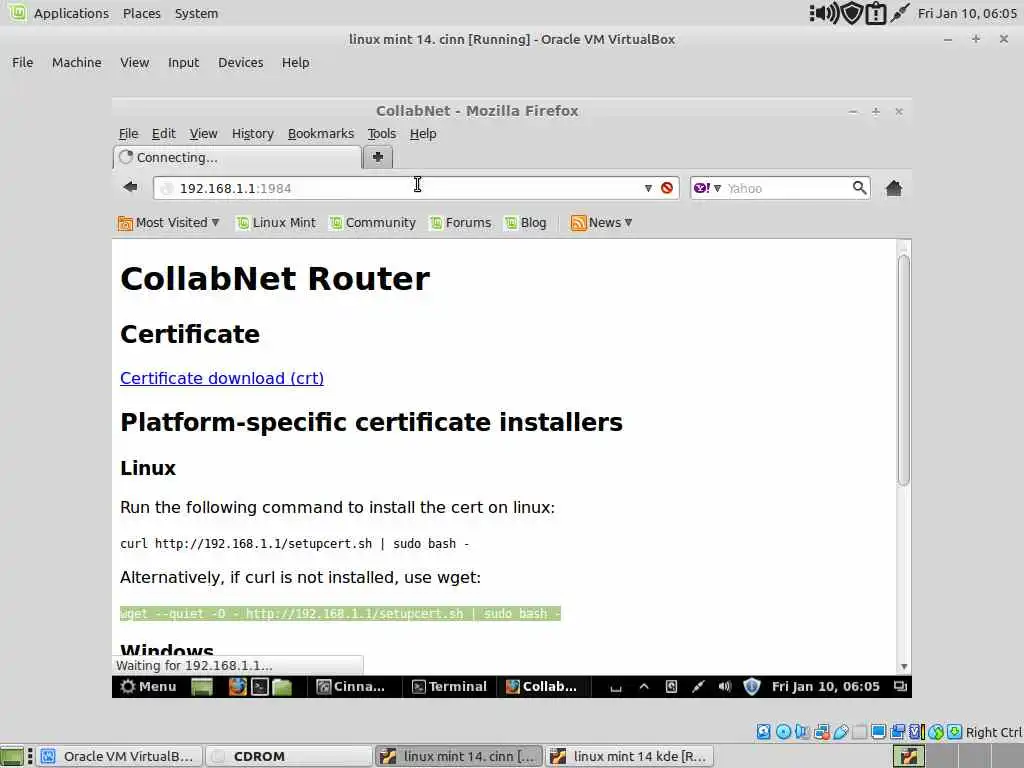Click highlighted wget command text
1024x768 pixels.
[x=340, y=613]
